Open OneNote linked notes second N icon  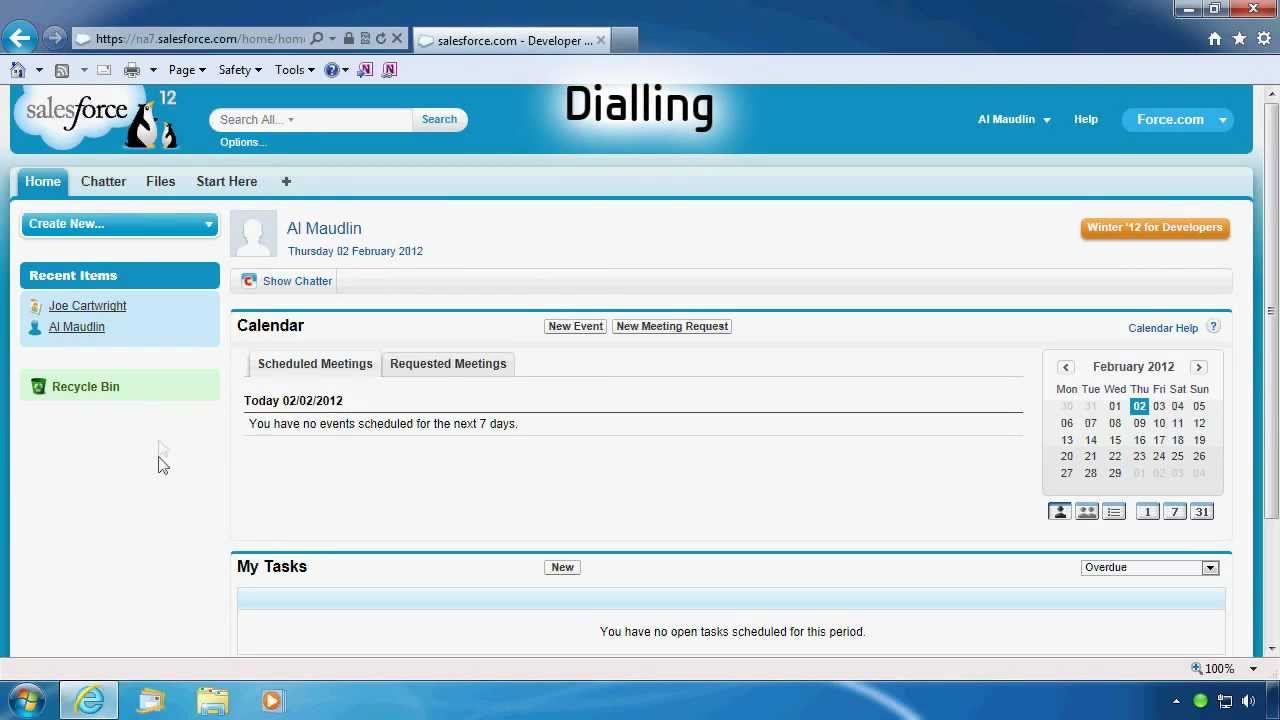pyautogui.click(x=389, y=70)
